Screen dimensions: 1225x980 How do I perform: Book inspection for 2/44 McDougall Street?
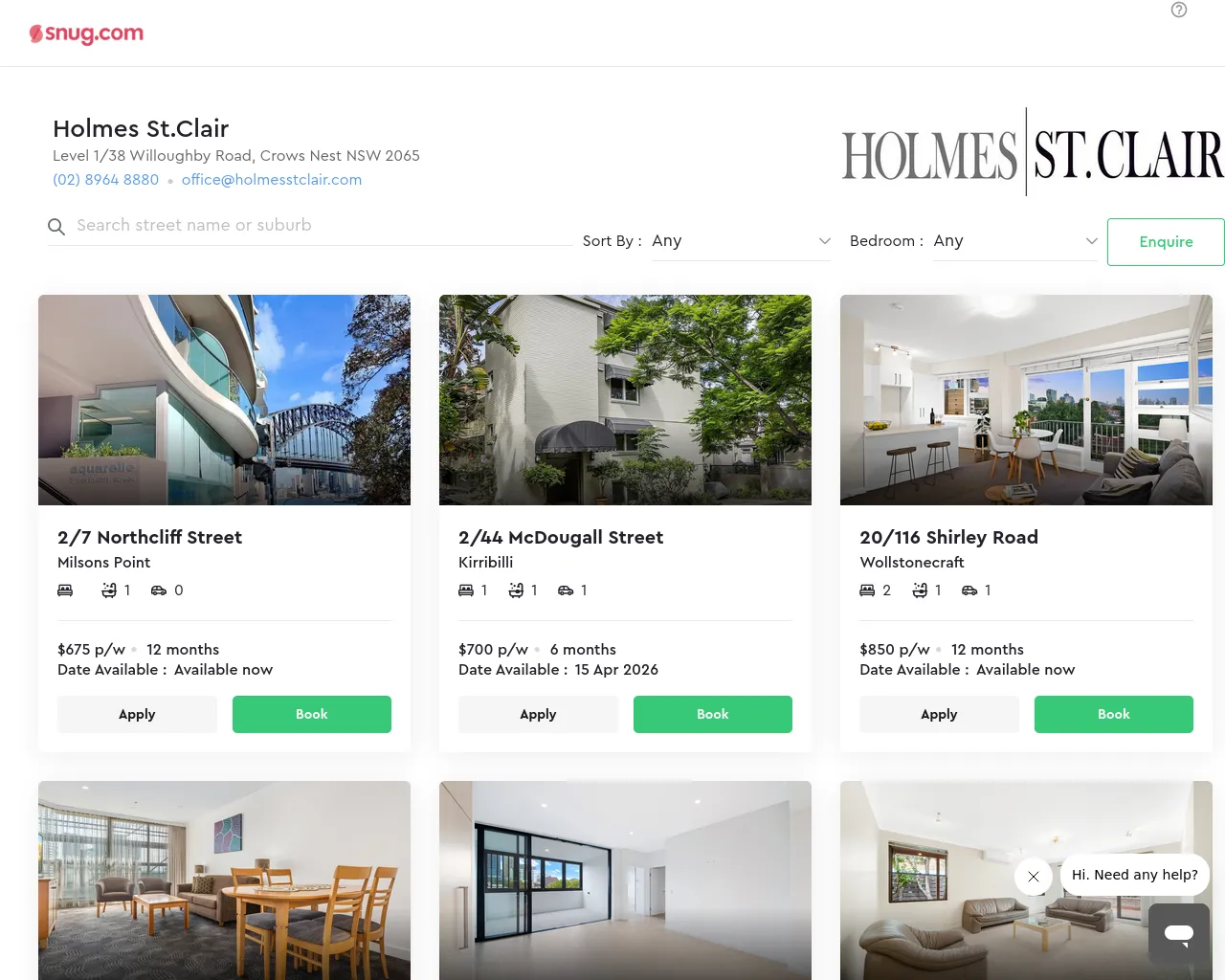[x=713, y=715]
